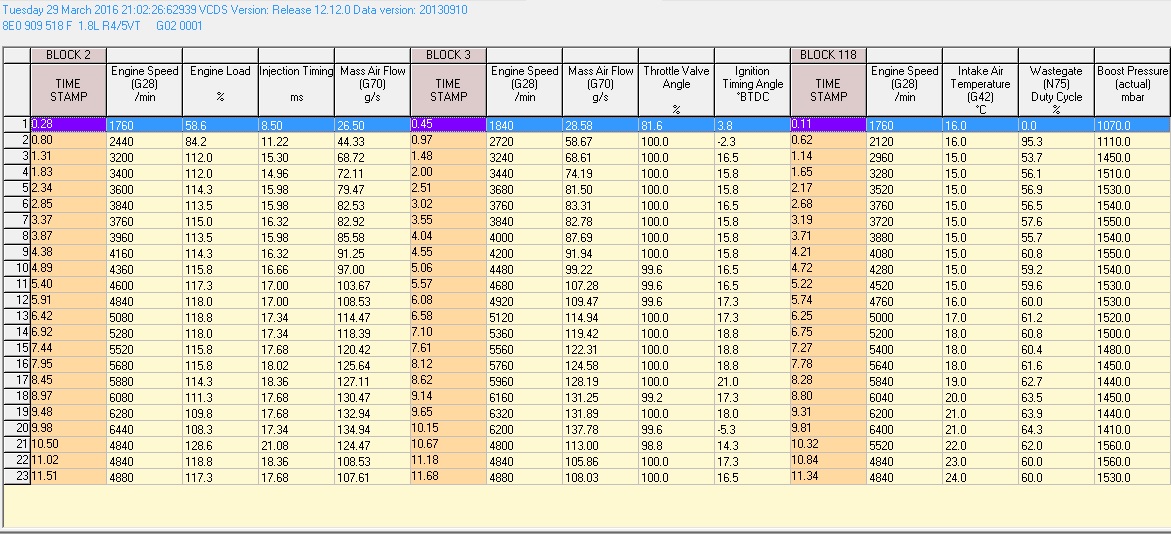The image size is (1171, 535).
Task: Click the BLOCK 3 header cell
Action: coord(448,55)
